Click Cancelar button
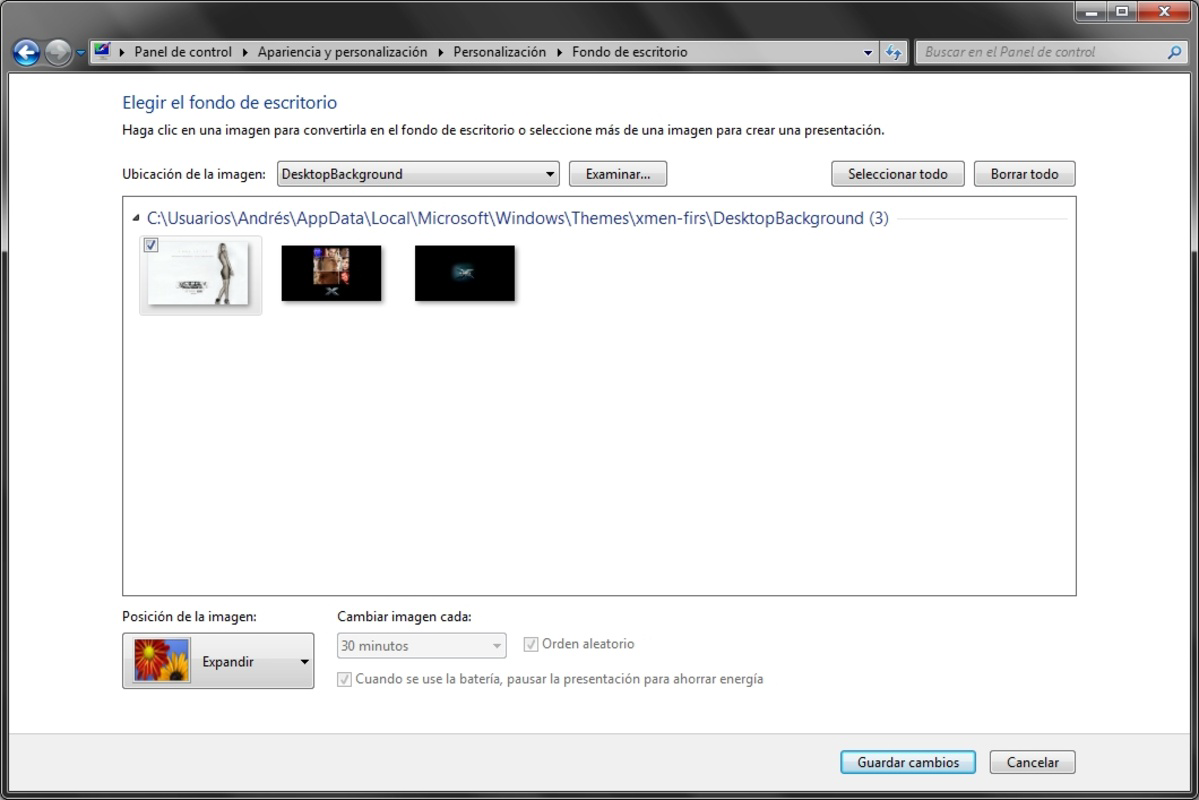The height and width of the screenshot is (800, 1199). pyautogui.click(x=1032, y=762)
